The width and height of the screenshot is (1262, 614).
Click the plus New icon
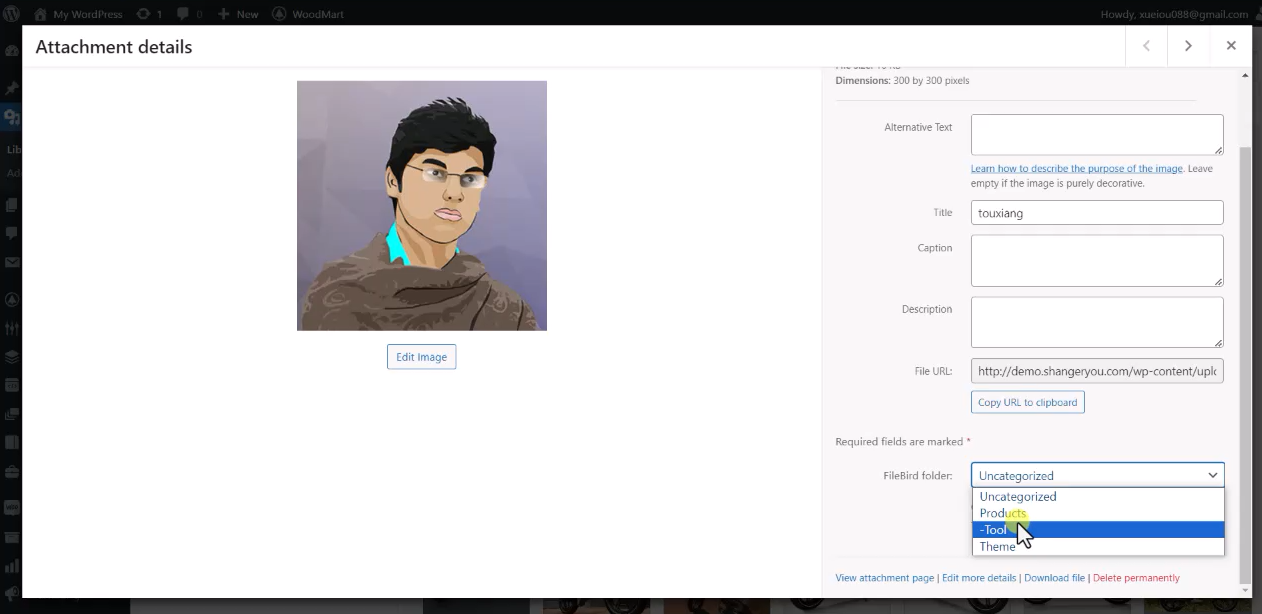point(223,14)
